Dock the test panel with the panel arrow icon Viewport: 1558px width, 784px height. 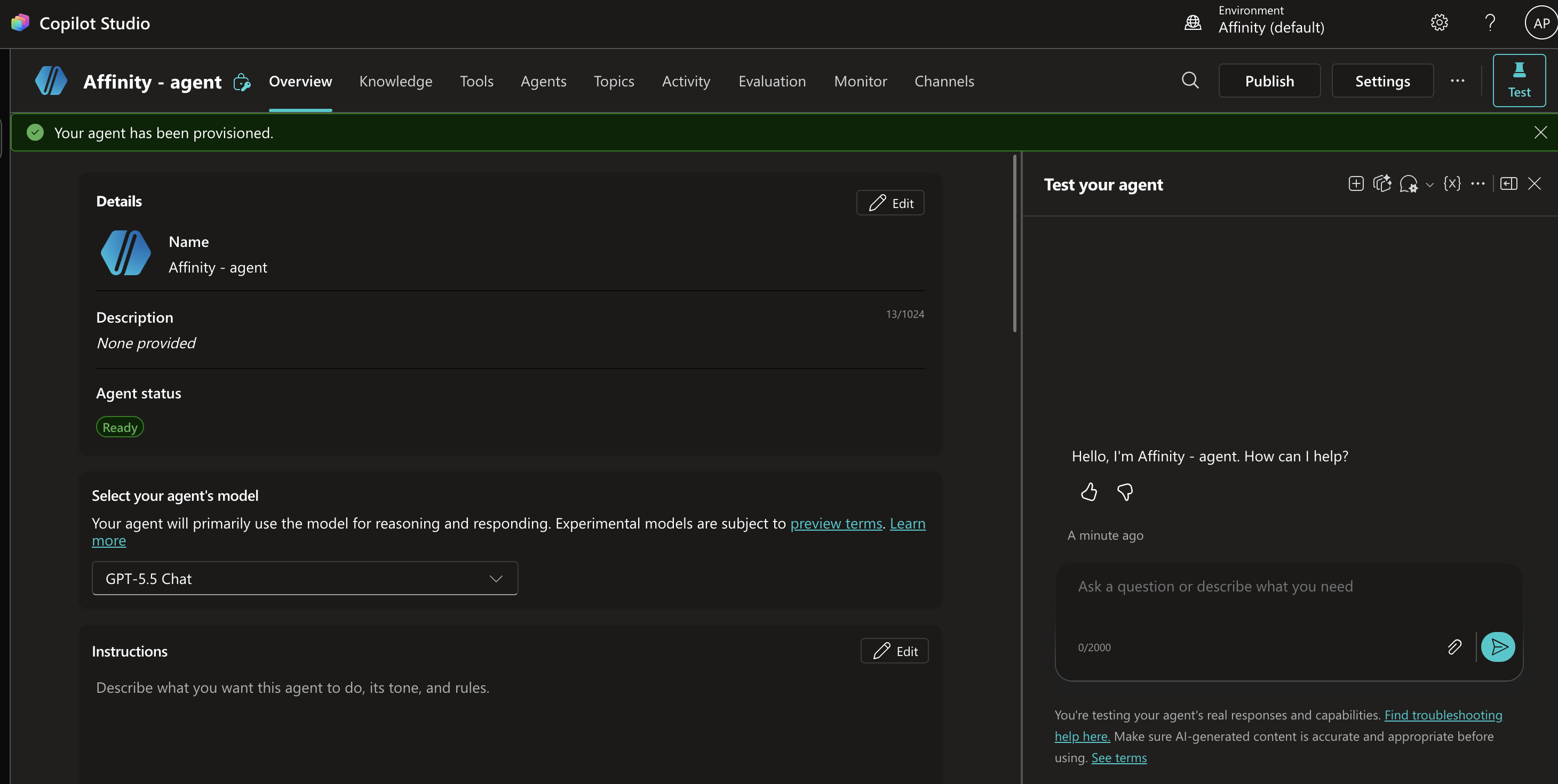click(1508, 184)
